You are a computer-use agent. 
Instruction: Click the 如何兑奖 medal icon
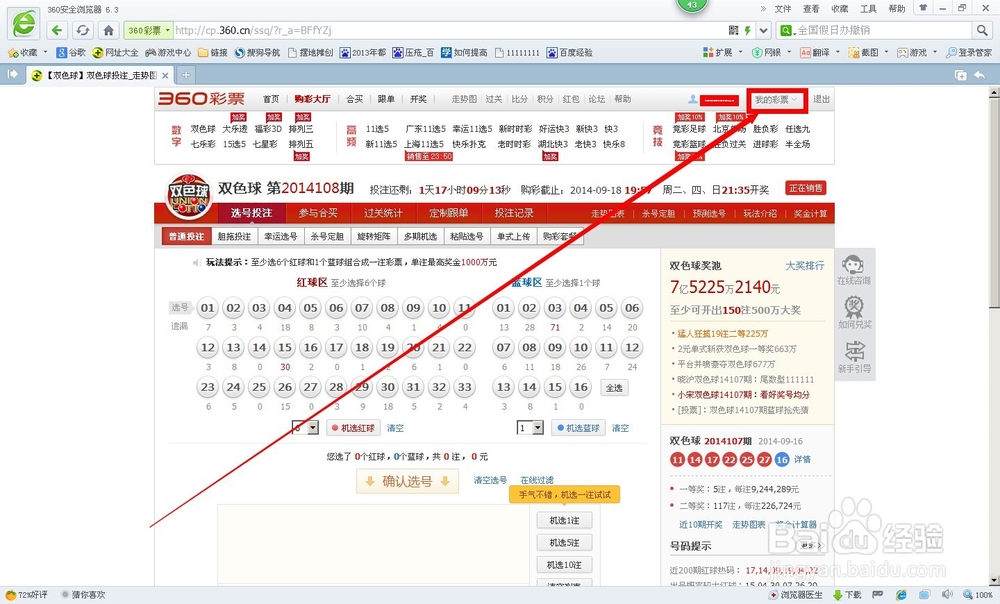coord(854,313)
